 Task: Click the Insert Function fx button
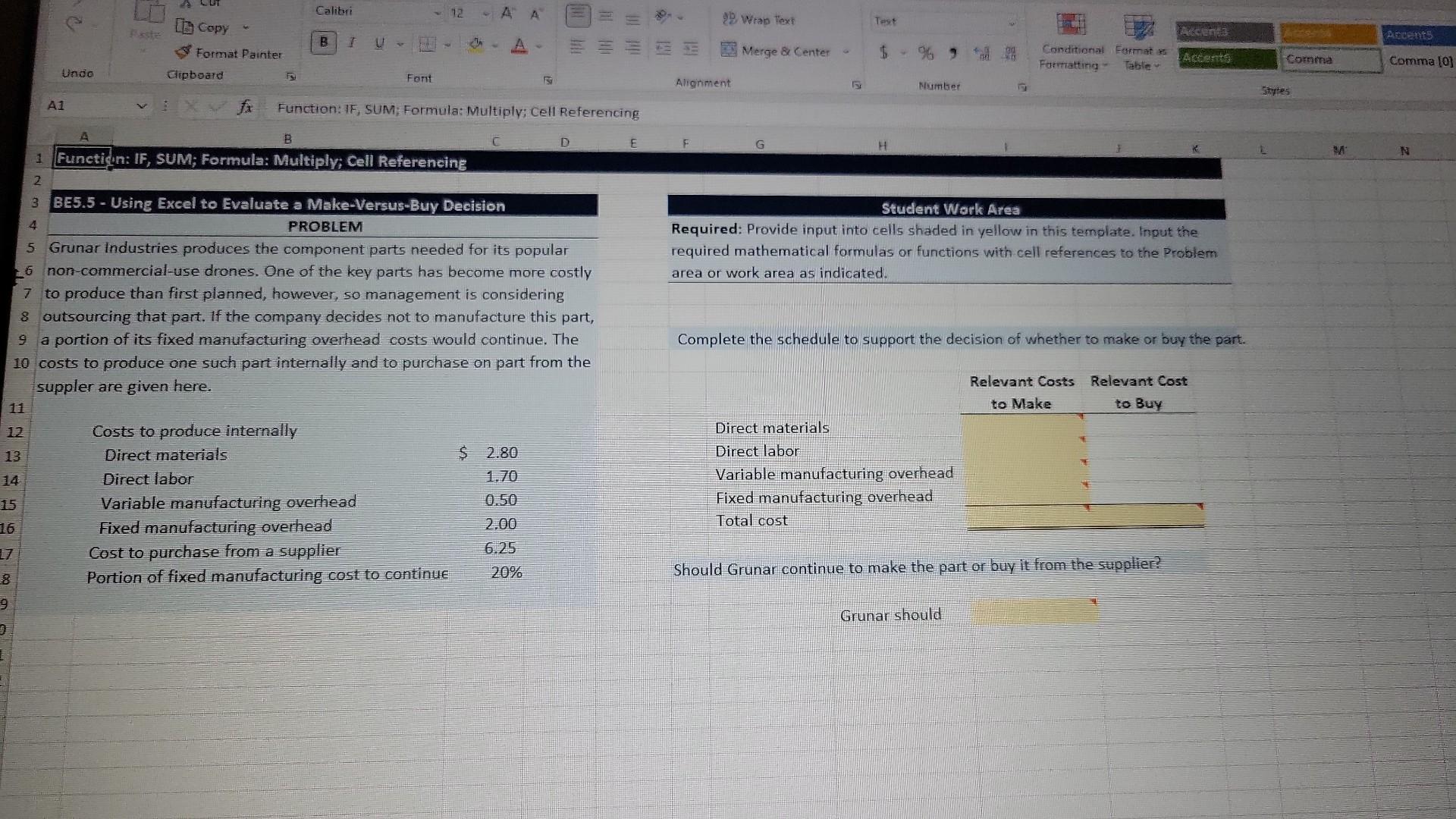(x=244, y=107)
